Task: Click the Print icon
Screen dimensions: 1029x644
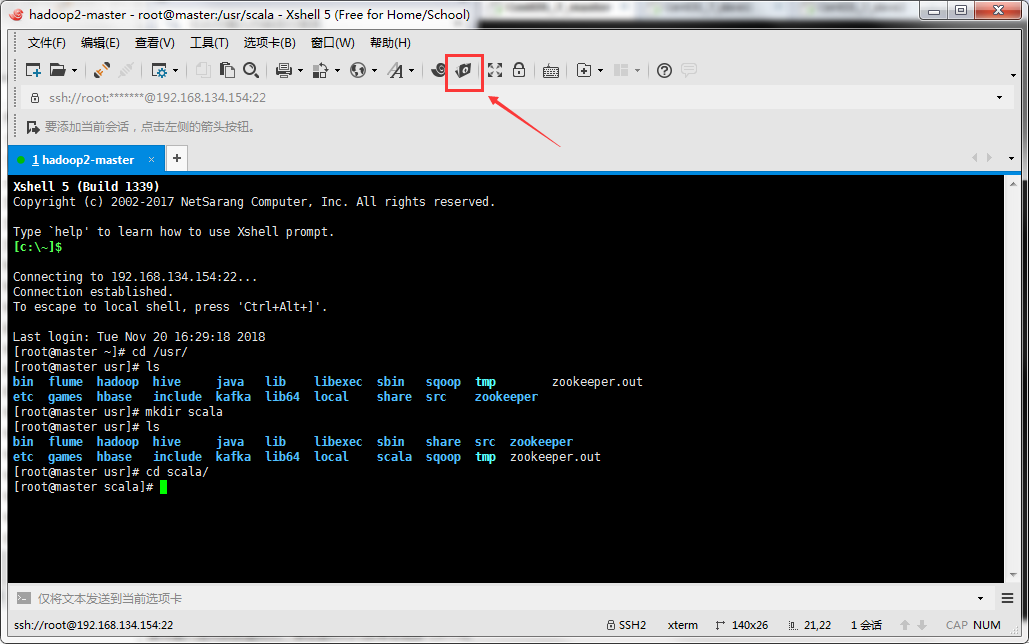Action: click(x=284, y=70)
